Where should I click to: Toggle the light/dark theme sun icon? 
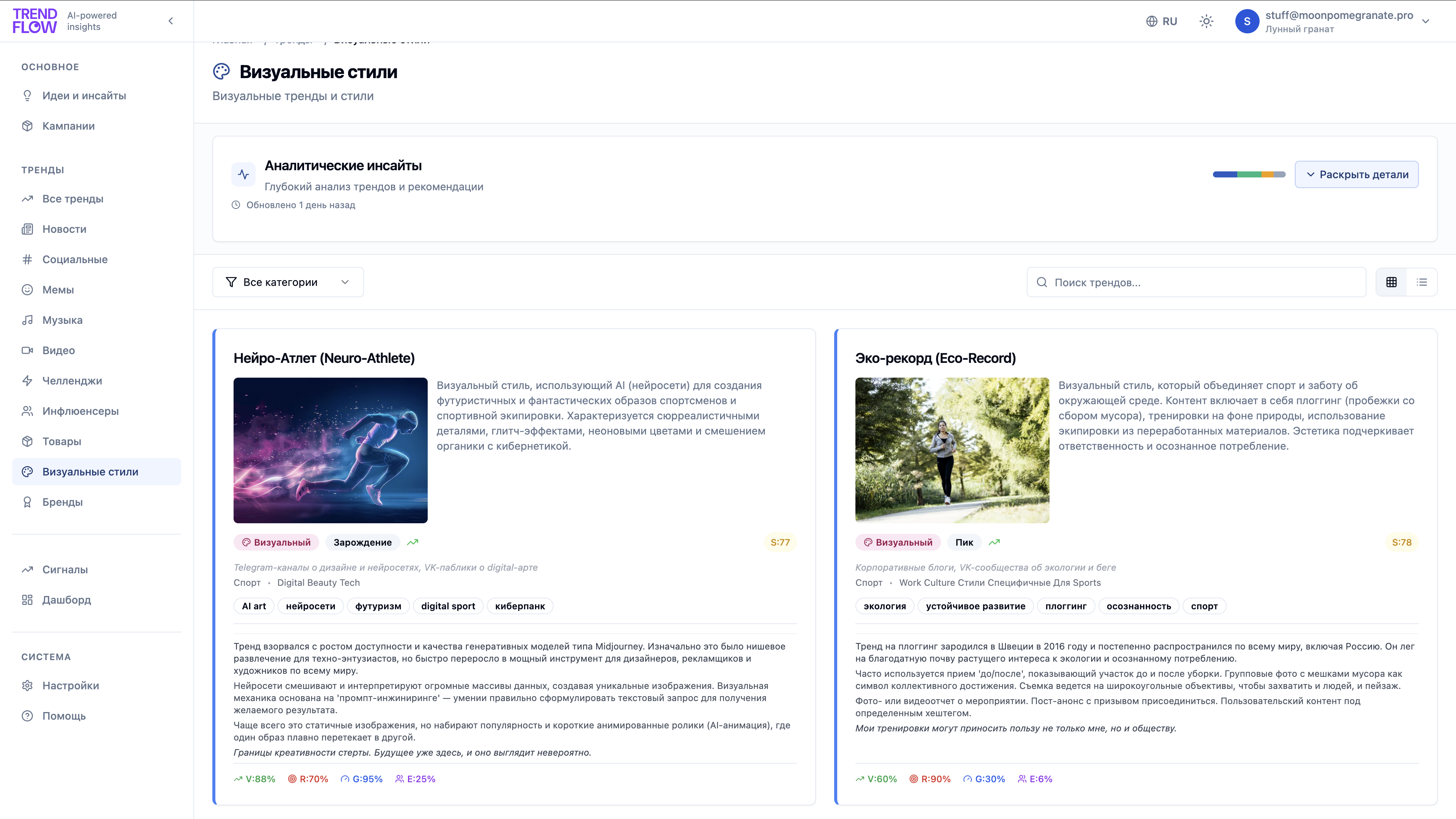pos(1206,22)
